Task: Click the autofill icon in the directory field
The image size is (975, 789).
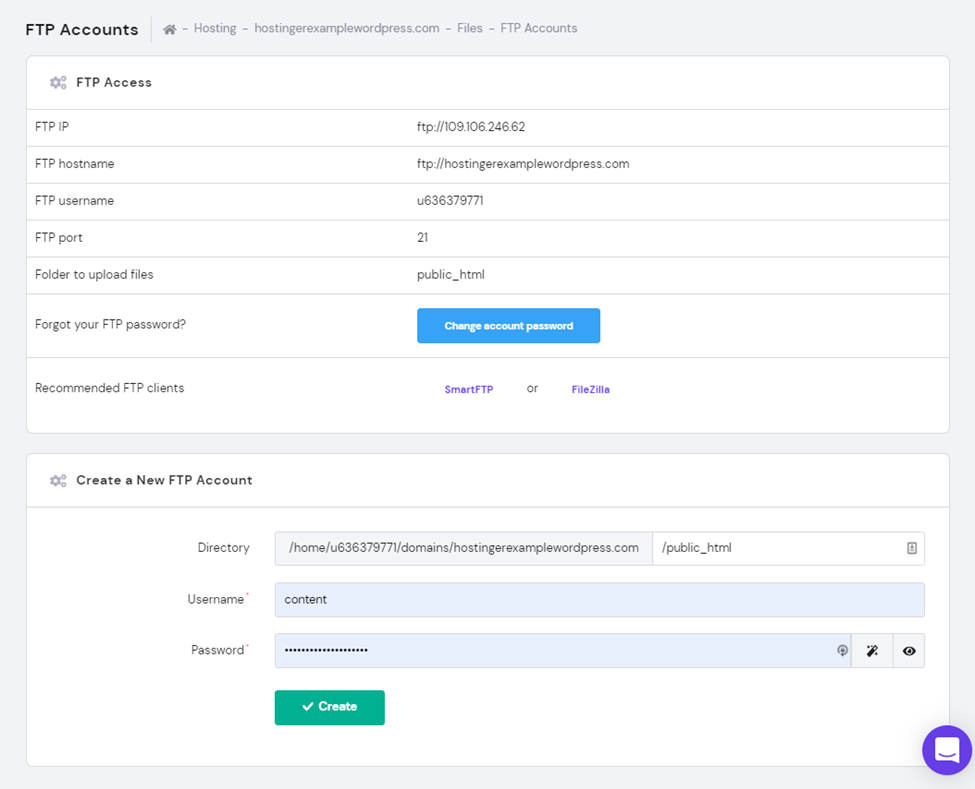Action: 911,548
